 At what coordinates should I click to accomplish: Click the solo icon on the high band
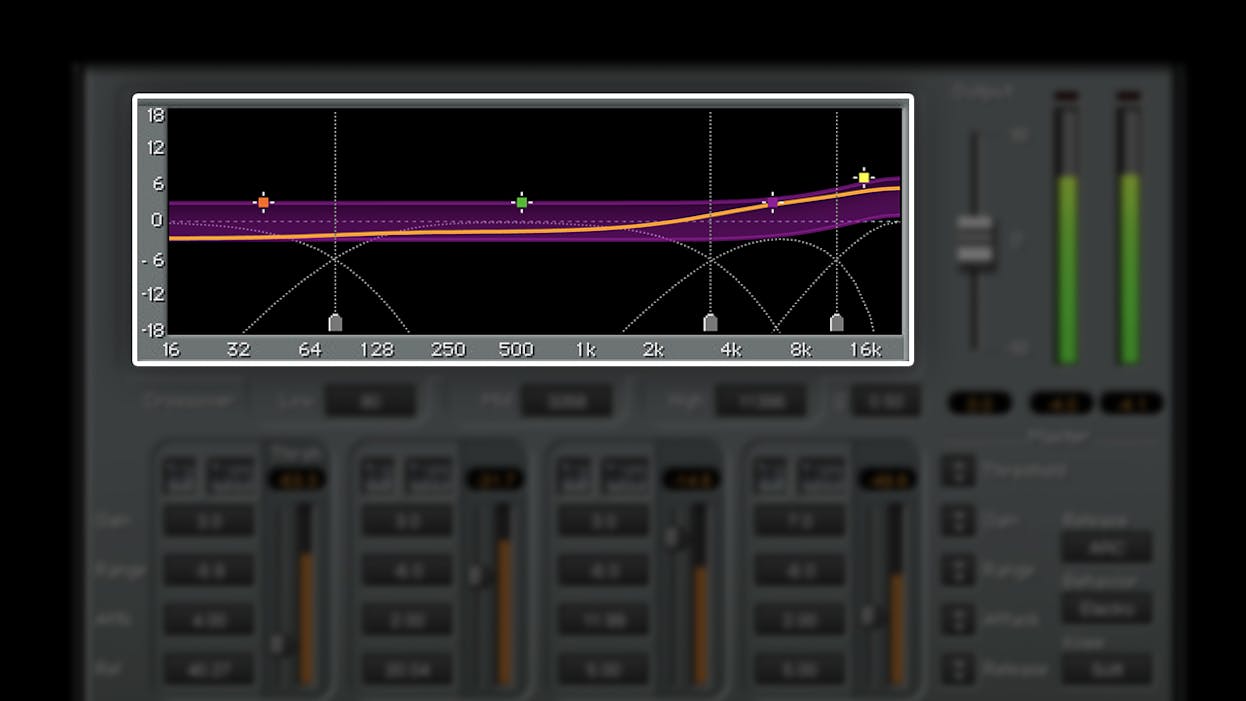821,473
